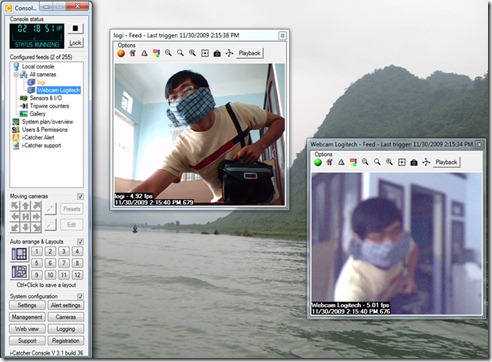Select layout button 12

point(77,275)
